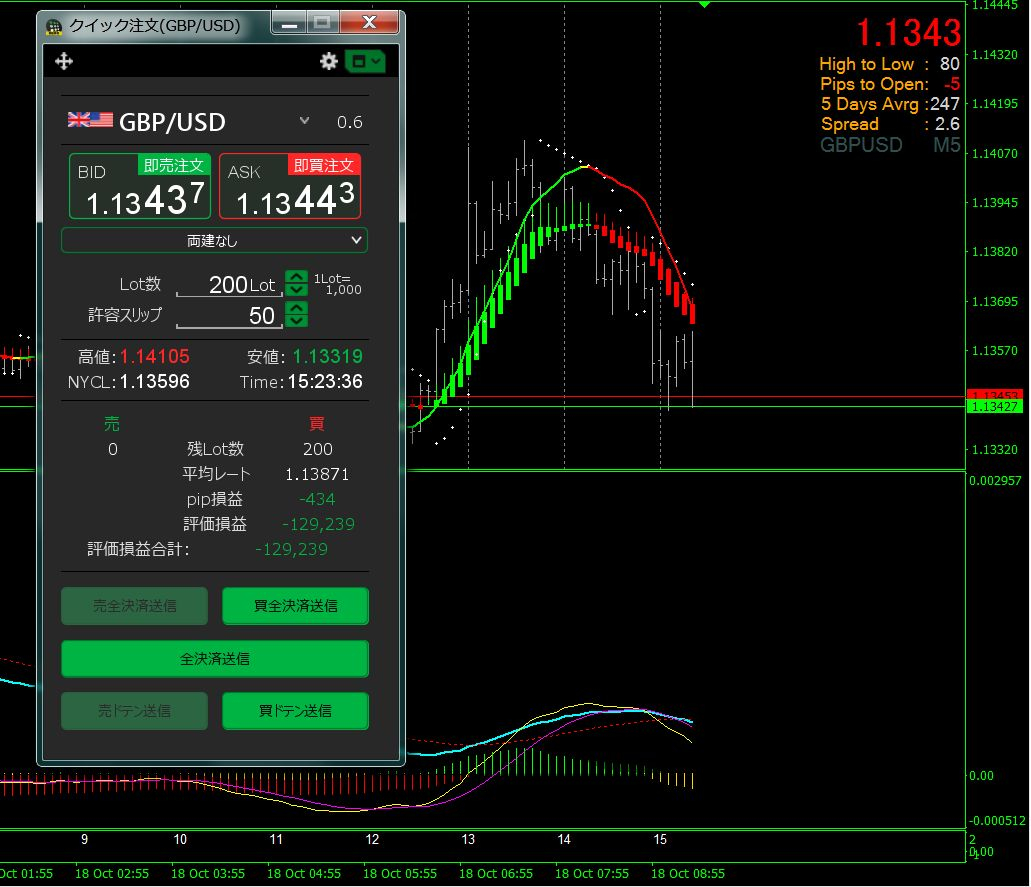Open the green panel layout dropdown icon

pos(365,61)
